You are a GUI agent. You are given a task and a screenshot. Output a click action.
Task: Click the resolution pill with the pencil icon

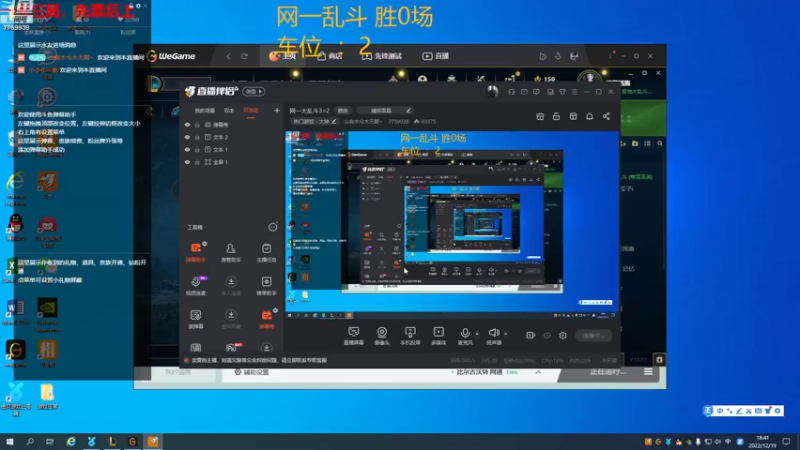385,110
